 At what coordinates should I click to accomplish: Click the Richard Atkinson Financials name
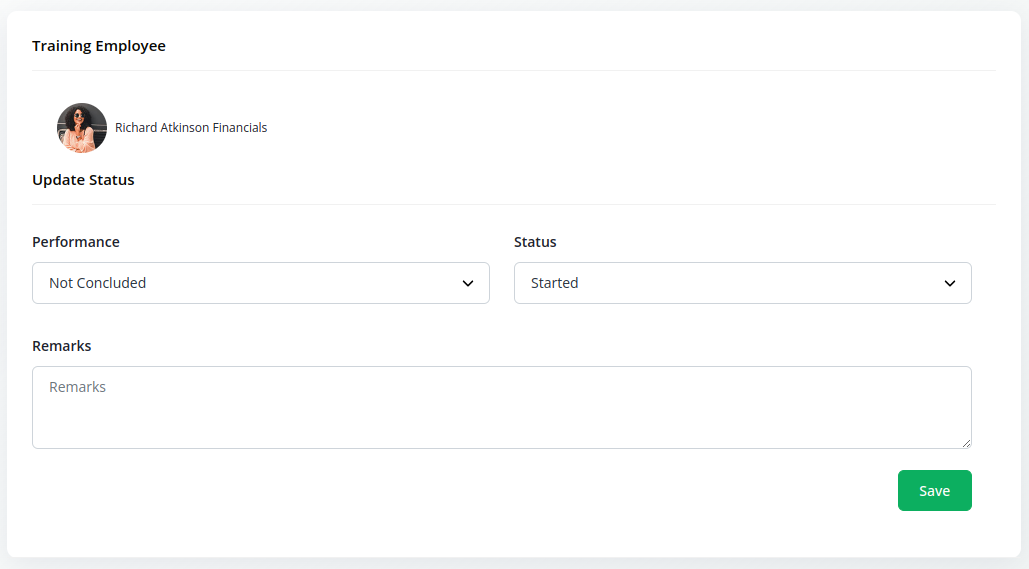[191, 128]
